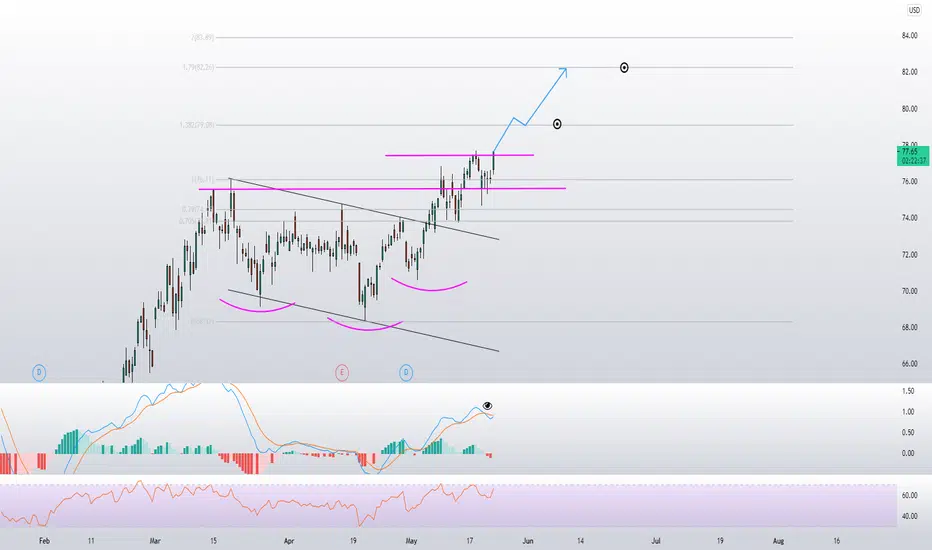Select target circle on the 82.26 Fib line

coord(624,68)
